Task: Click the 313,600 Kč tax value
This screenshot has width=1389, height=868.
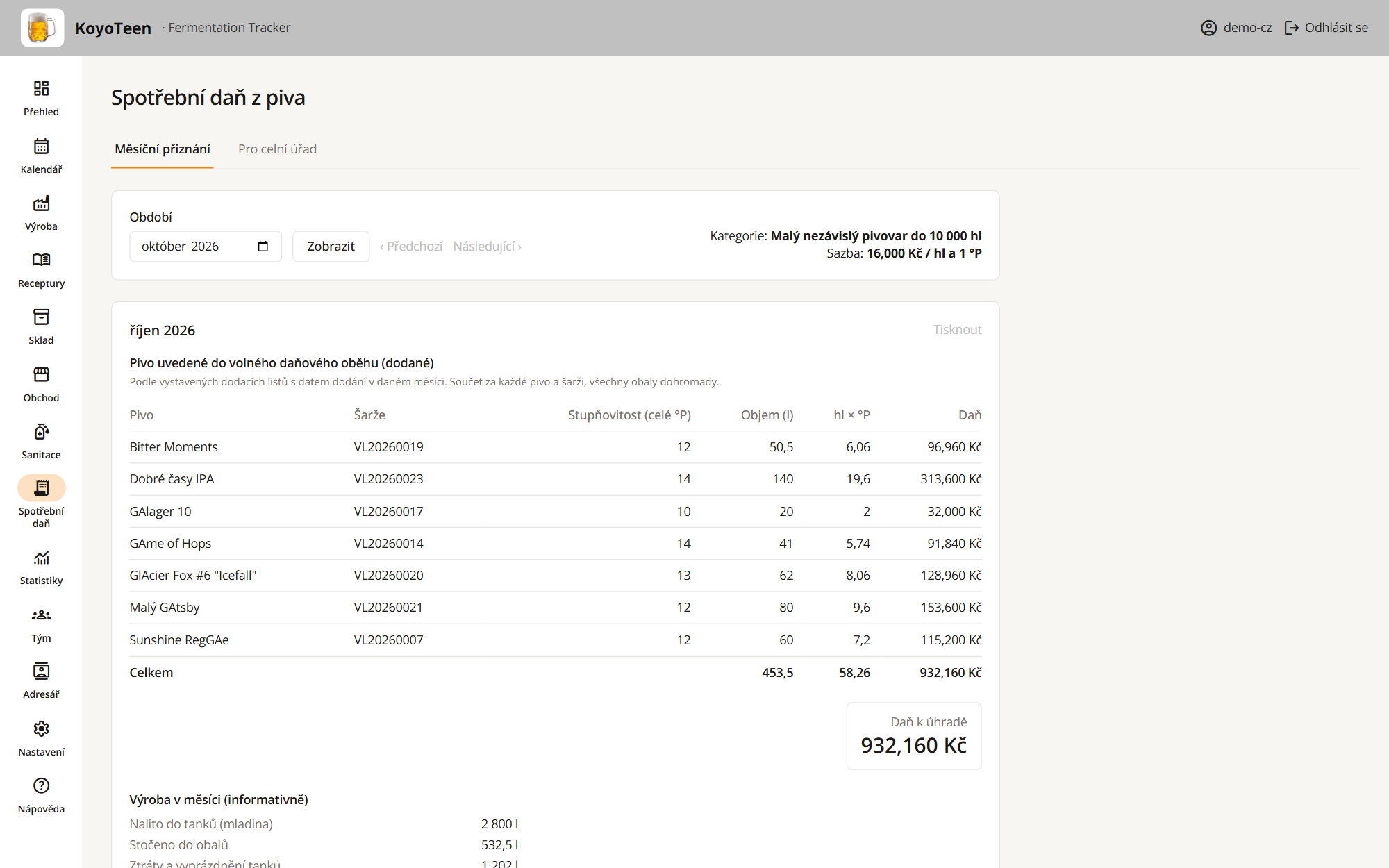Action: pyautogui.click(x=951, y=479)
